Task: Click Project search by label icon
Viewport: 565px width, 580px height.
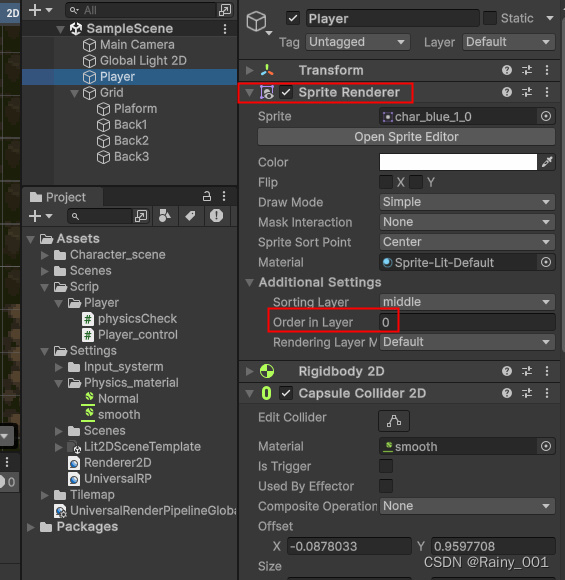Action: coord(191,216)
